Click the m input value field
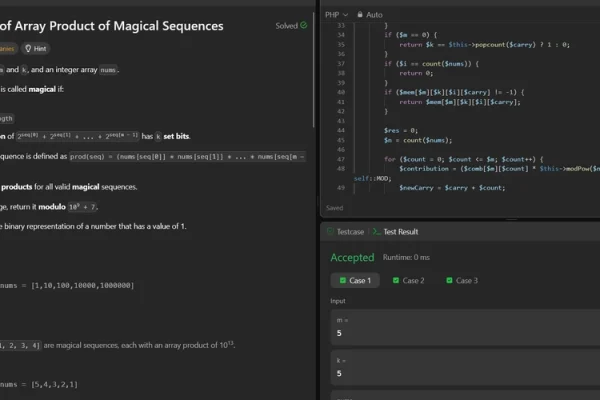The image size is (600, 400). (460, 333)
